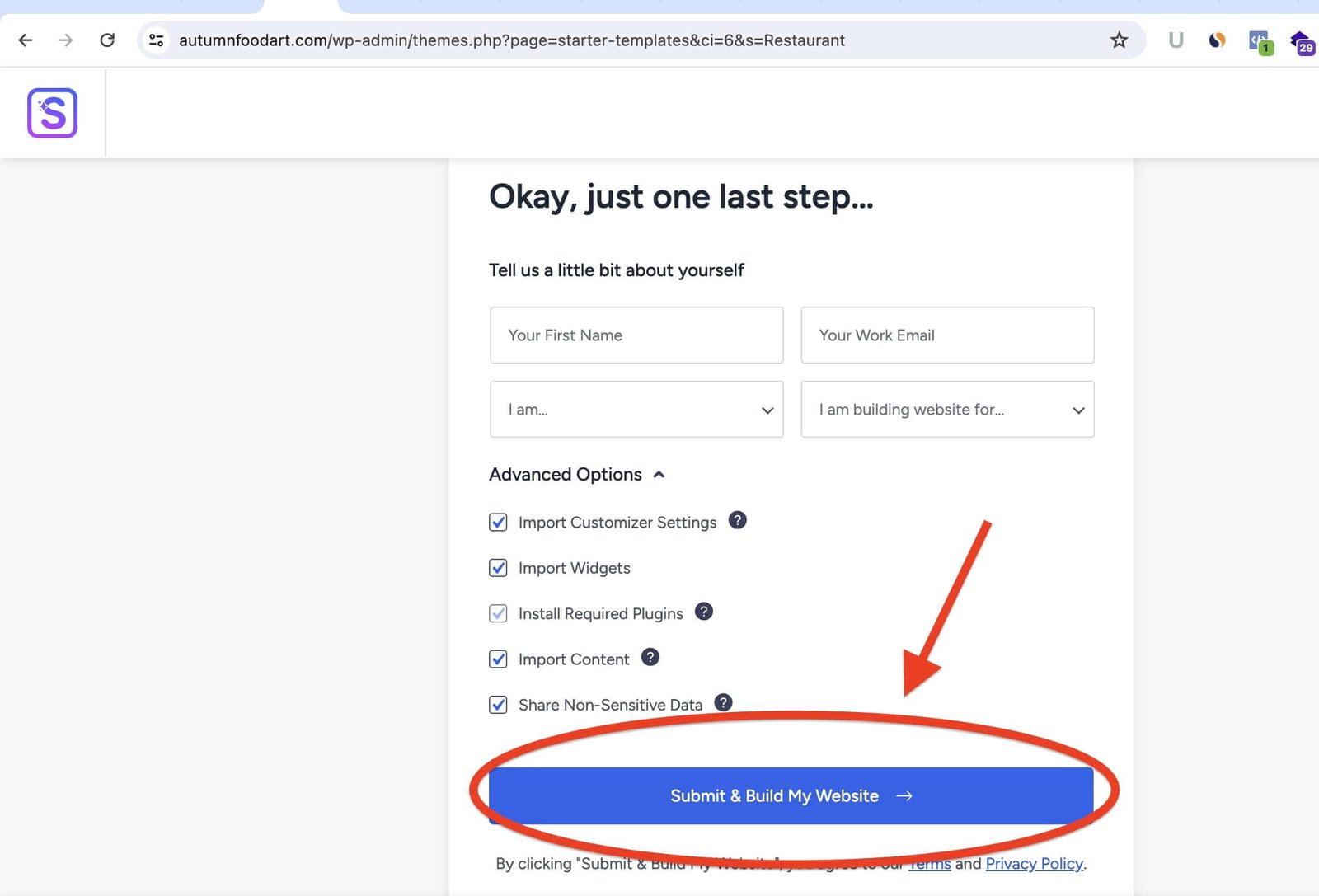Reload the page with refresh icon

[107, 40]
